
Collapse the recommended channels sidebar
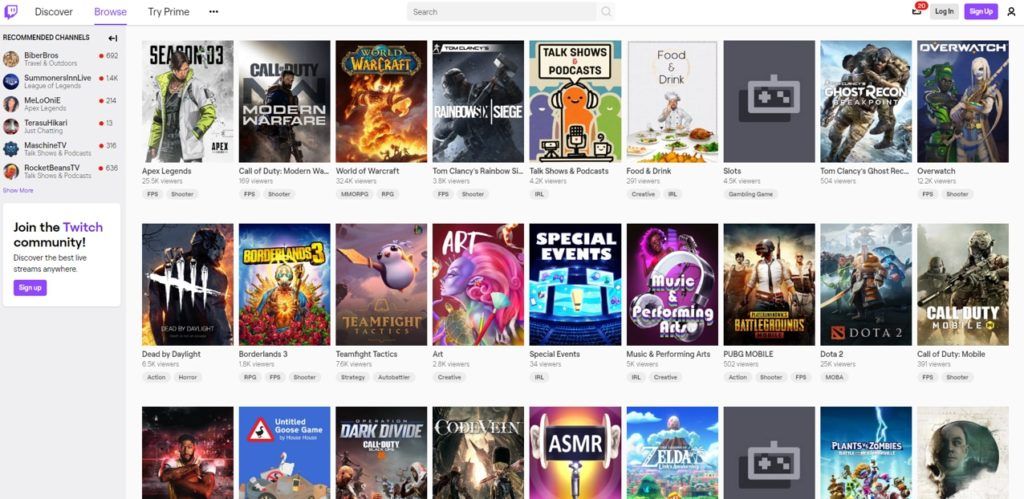point(113,38)
